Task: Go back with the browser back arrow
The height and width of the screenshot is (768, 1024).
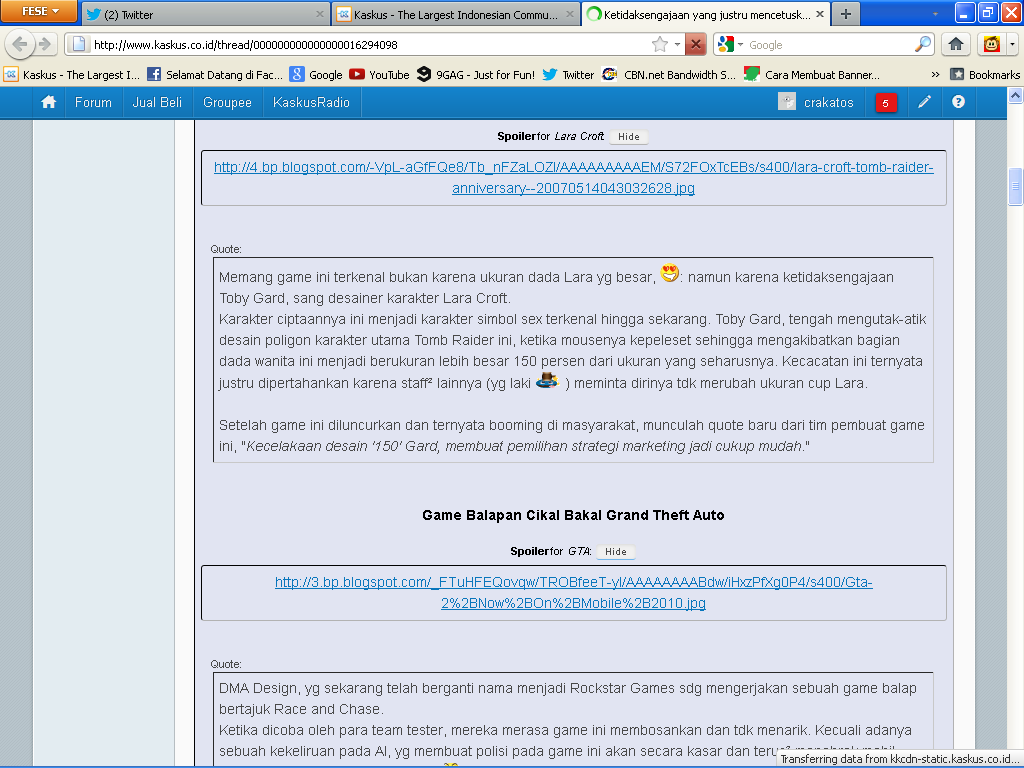Action: [x=20, y=44]
